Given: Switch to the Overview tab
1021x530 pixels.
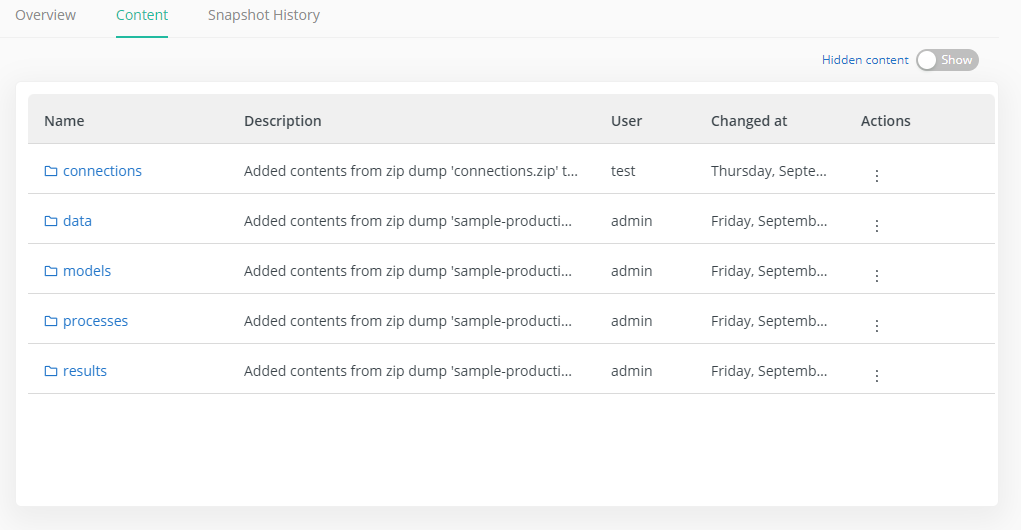Looking at the screenshot, I should click(45, 16).
